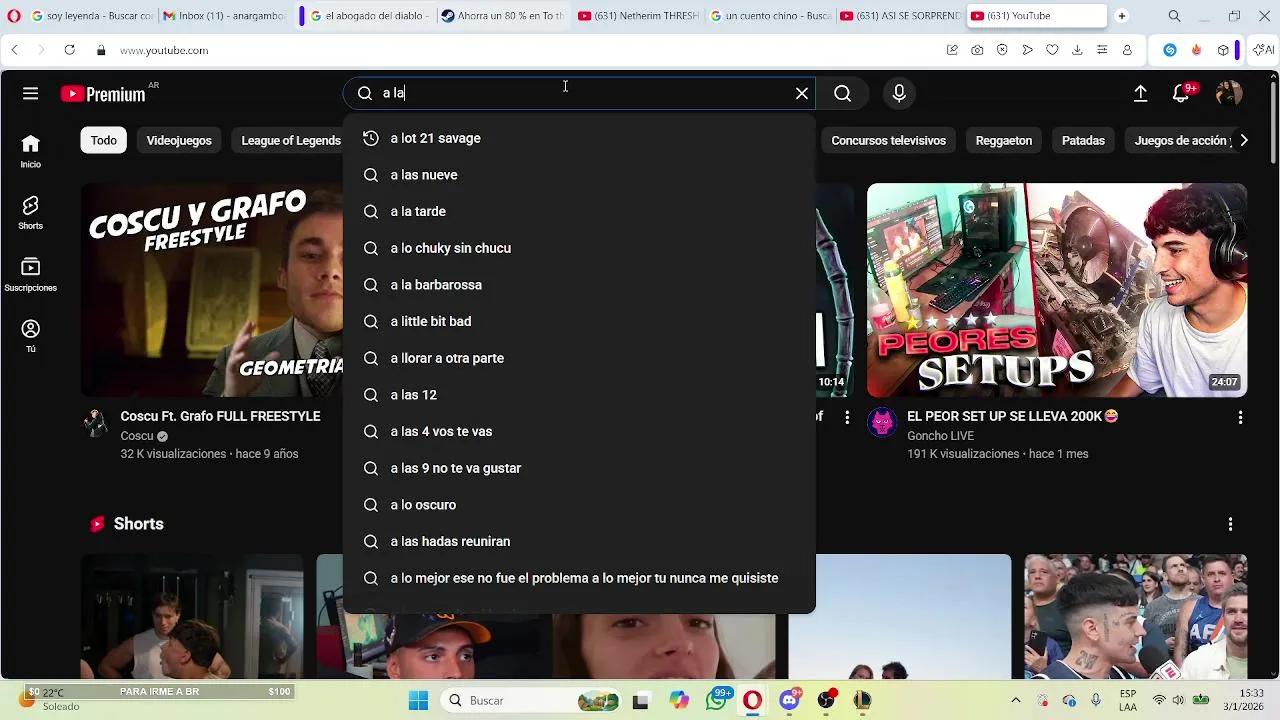Select the Reggaeton filter chip
The height and width of the screenshot is (720, 1280).
pos(1004,140)
